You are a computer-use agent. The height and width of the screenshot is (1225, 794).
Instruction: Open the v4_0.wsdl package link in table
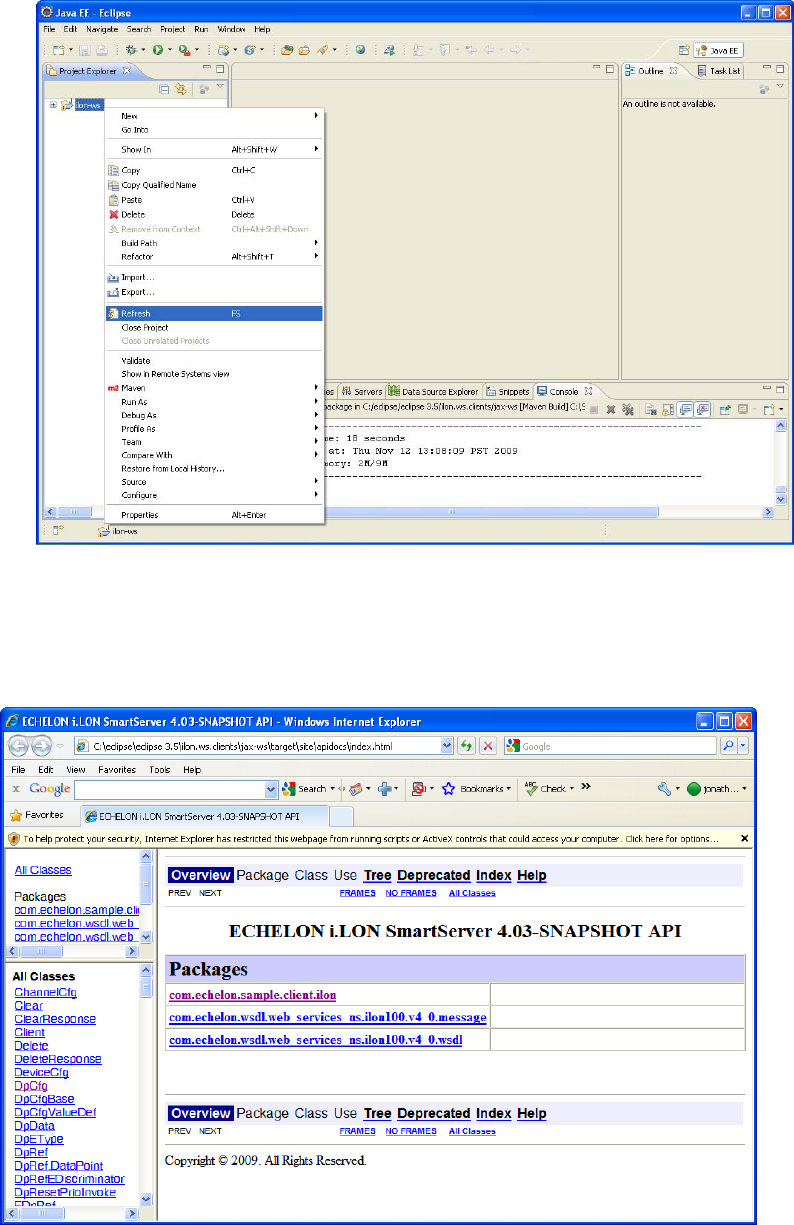[x=316, y=1040]
